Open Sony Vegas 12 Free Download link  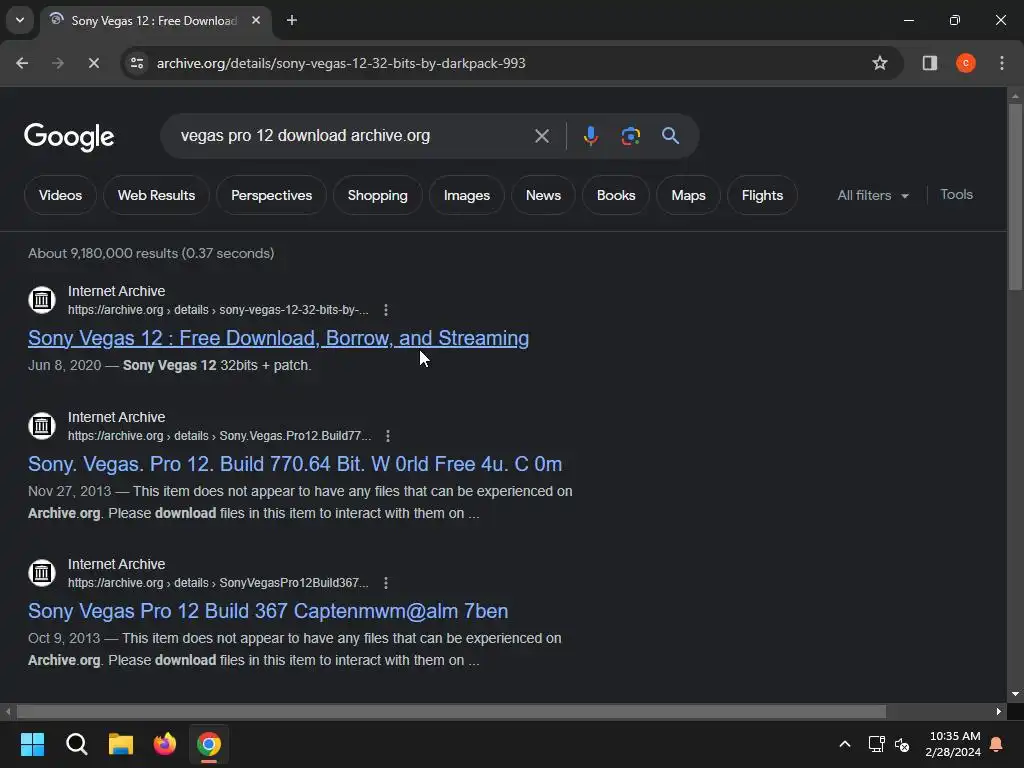pos(278,338)
